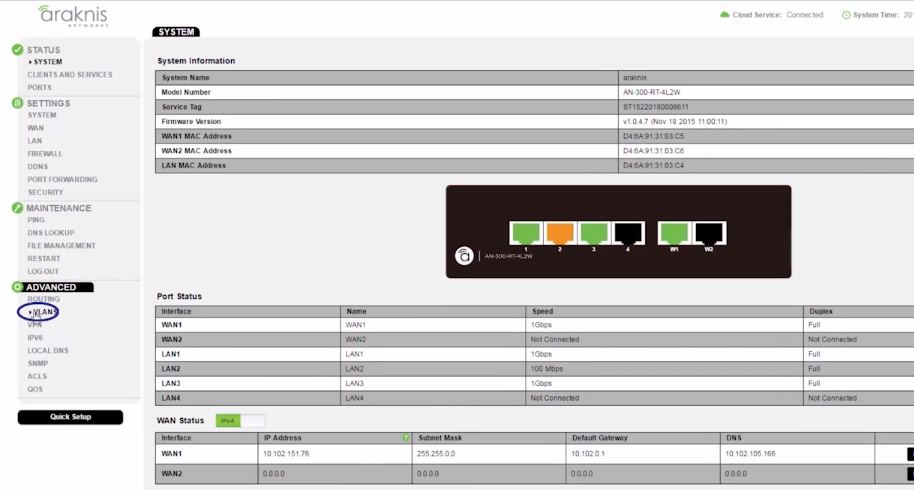The image size is (914, 490).
Task: Go to Clients and Services page
Action: [x=70, y=75]
